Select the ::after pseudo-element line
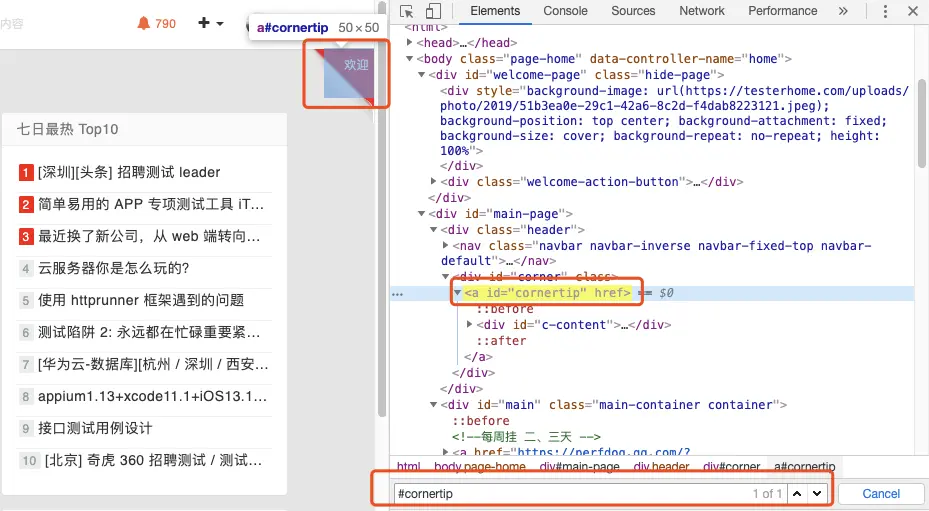 coord(501,341)
